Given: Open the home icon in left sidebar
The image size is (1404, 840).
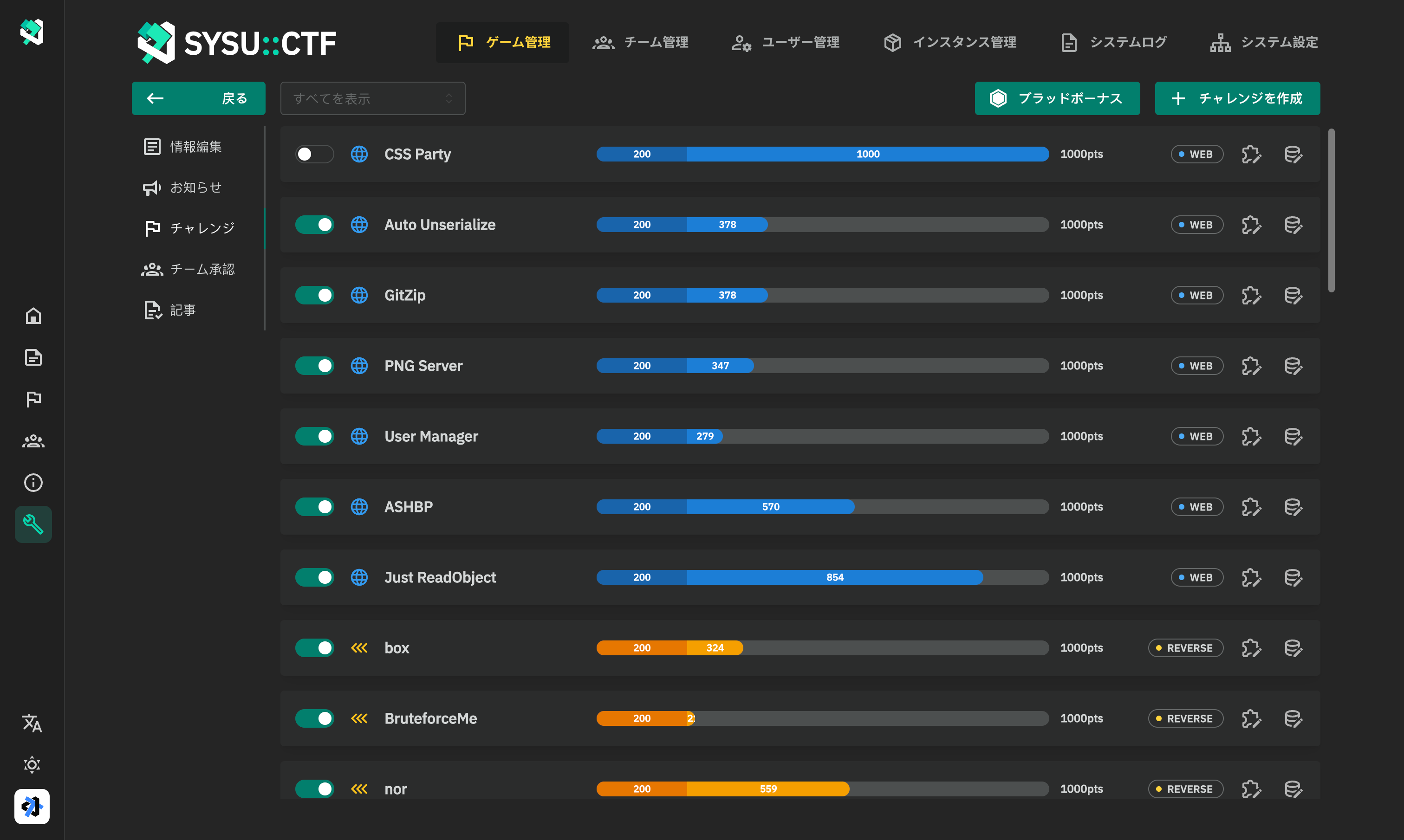Looking at the screenshot, I should pyautogui.click(x=33, y=316).
